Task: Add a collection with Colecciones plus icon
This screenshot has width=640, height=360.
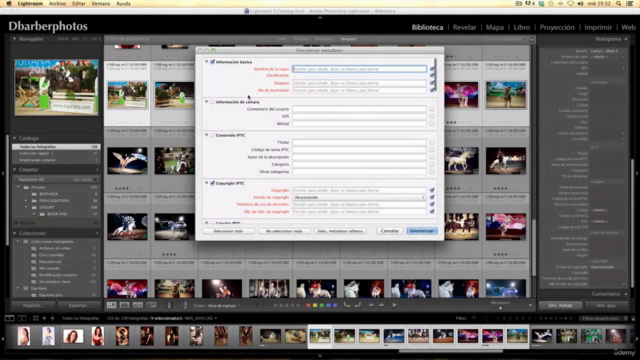Action: [97, 233]
